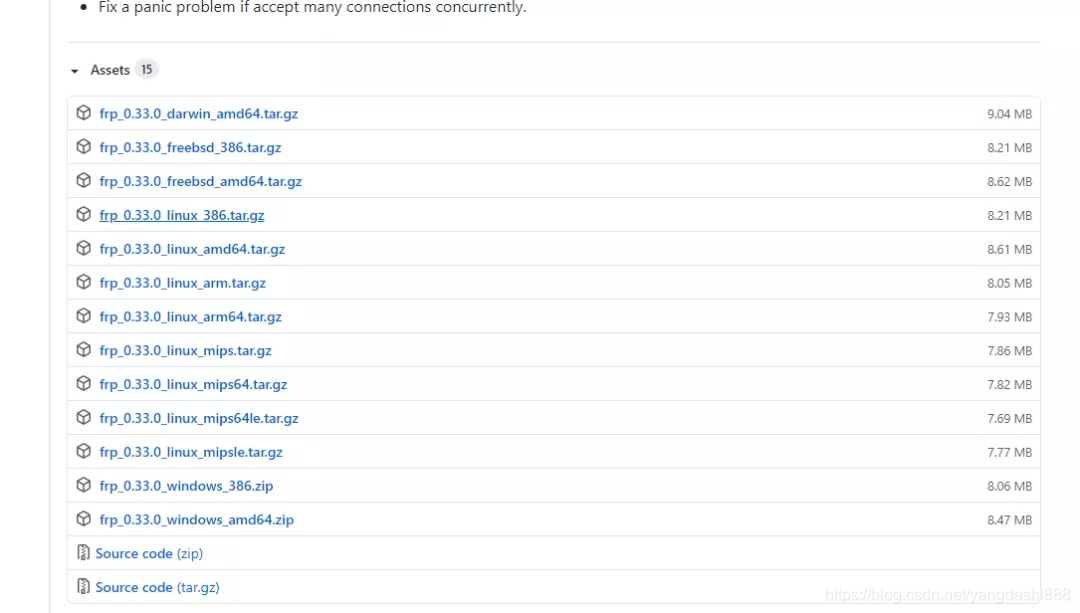Click the 9.04 MB file size
Screen dimensions: 1080x613
(x=1009, y=114)
